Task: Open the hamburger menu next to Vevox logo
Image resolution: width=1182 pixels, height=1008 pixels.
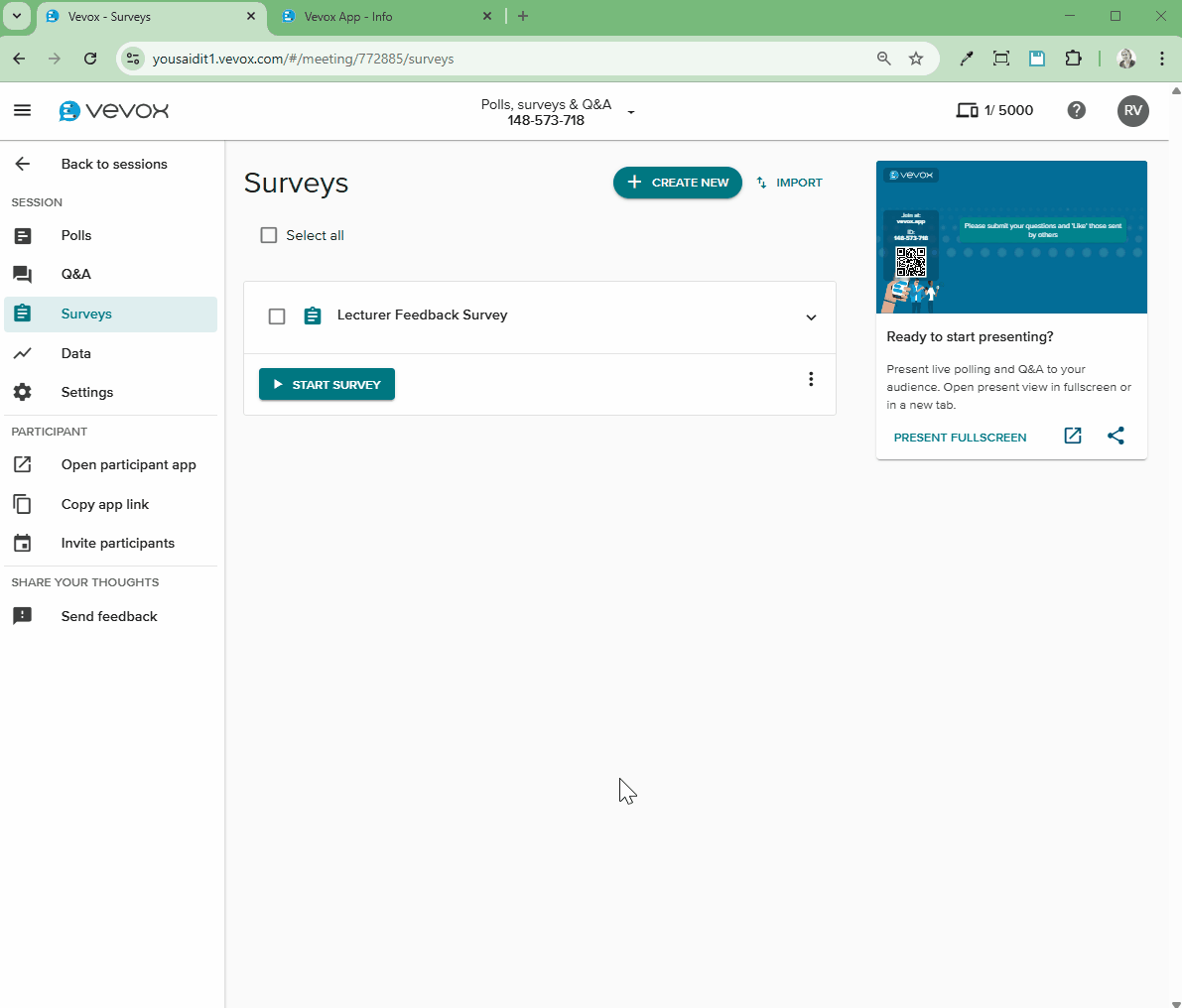Action: (x=22, y=110)
